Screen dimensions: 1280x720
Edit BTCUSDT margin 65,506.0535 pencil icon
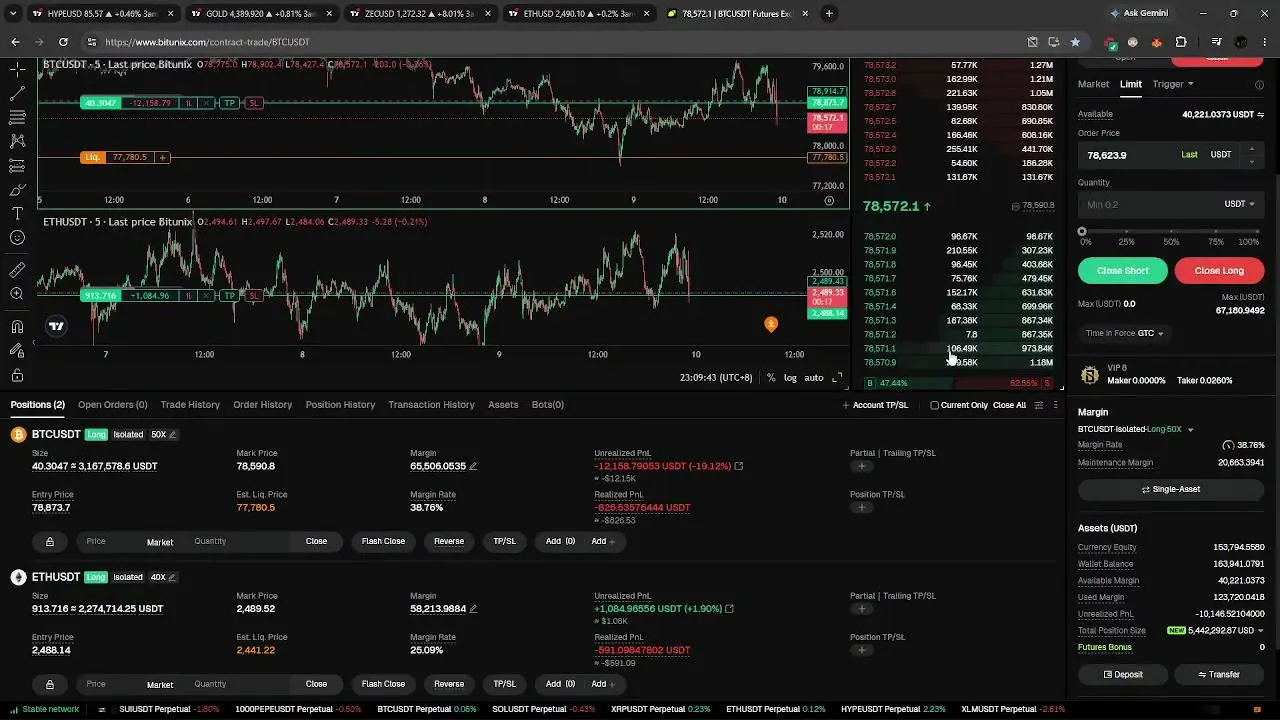473,466
